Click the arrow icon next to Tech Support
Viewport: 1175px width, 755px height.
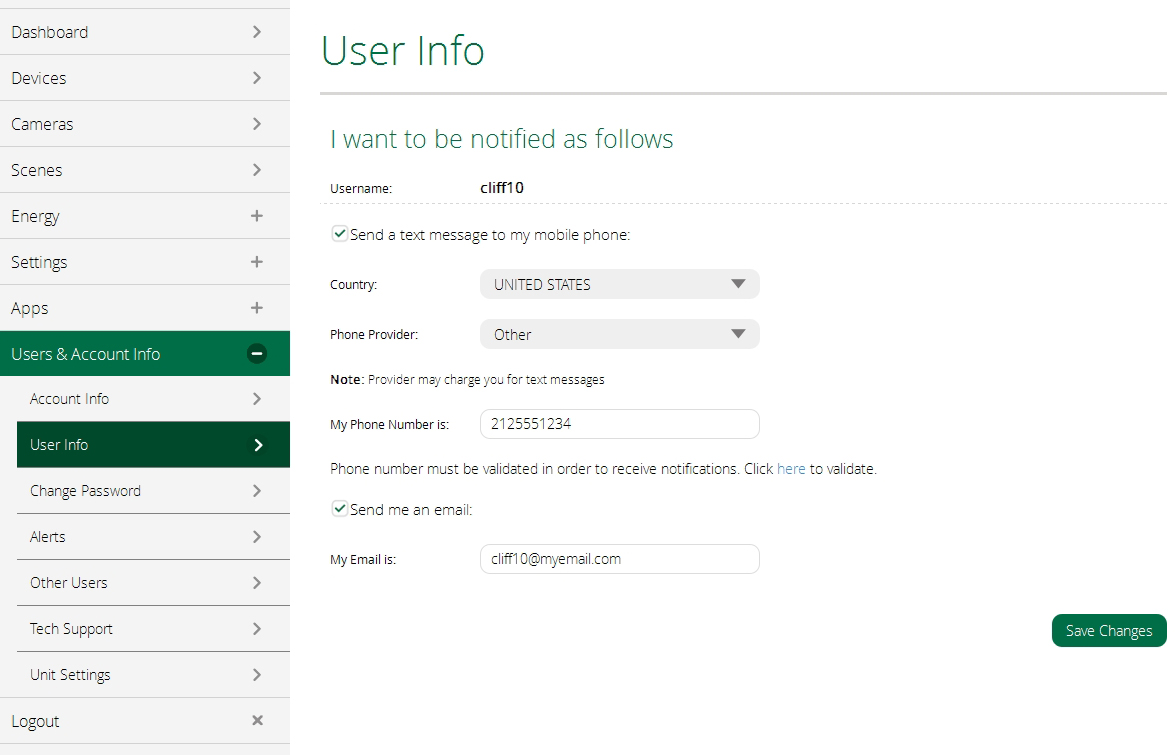pyautogui.click(x=257, y=629)
